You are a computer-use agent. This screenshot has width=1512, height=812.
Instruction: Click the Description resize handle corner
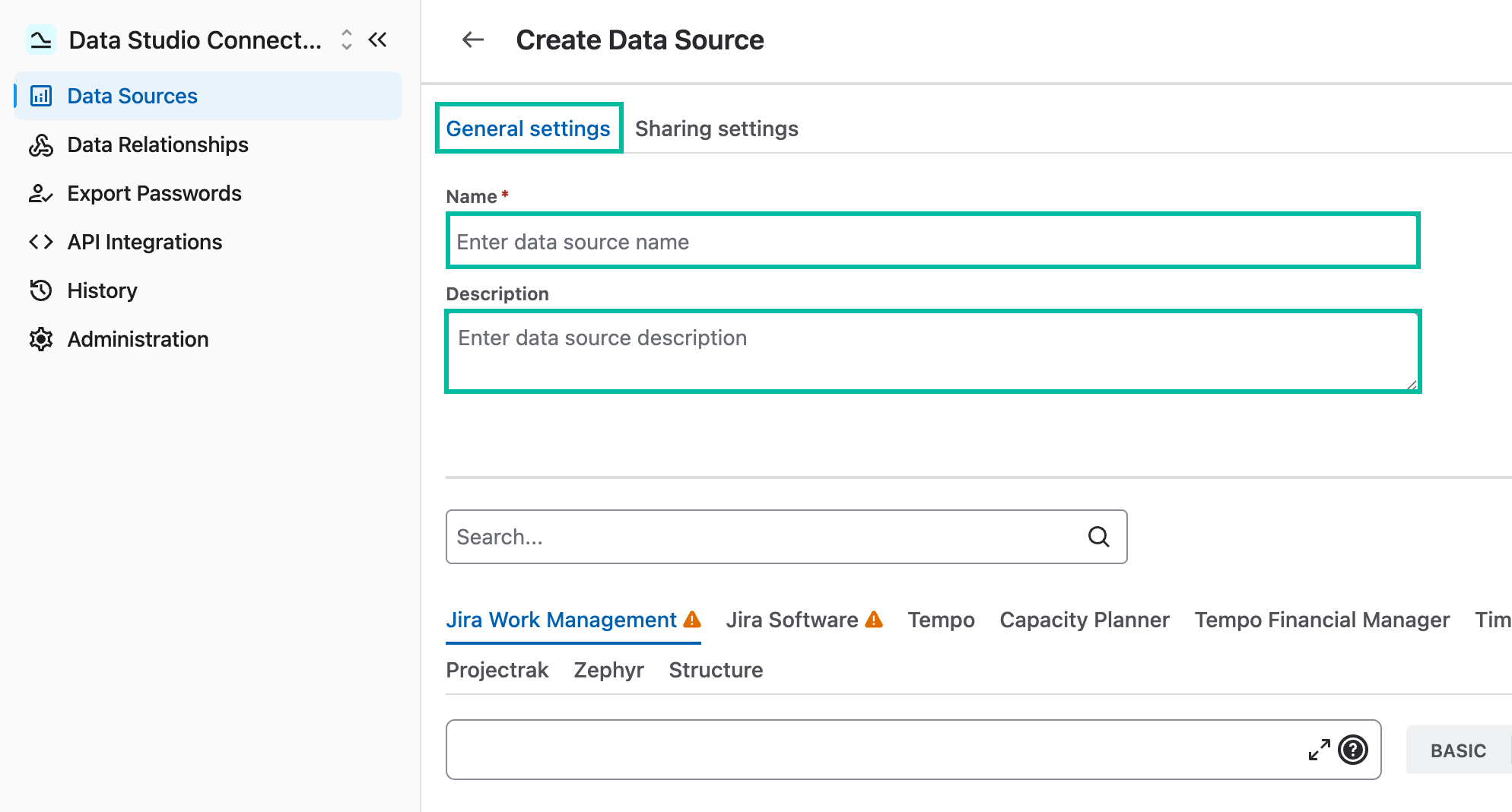click(x=1412, y=385)
